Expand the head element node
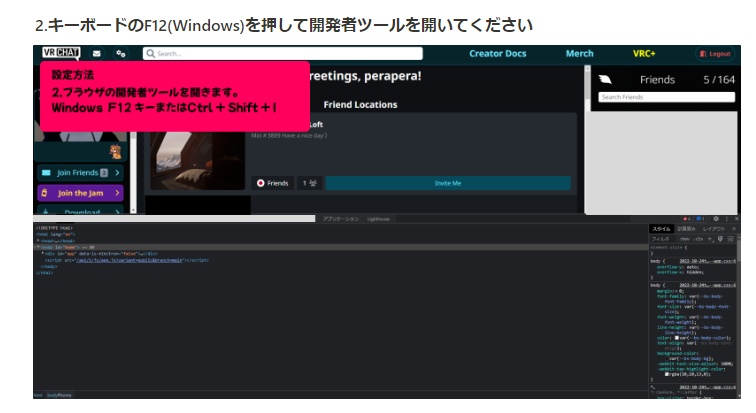Screen dimensions: 756x413 38,240
